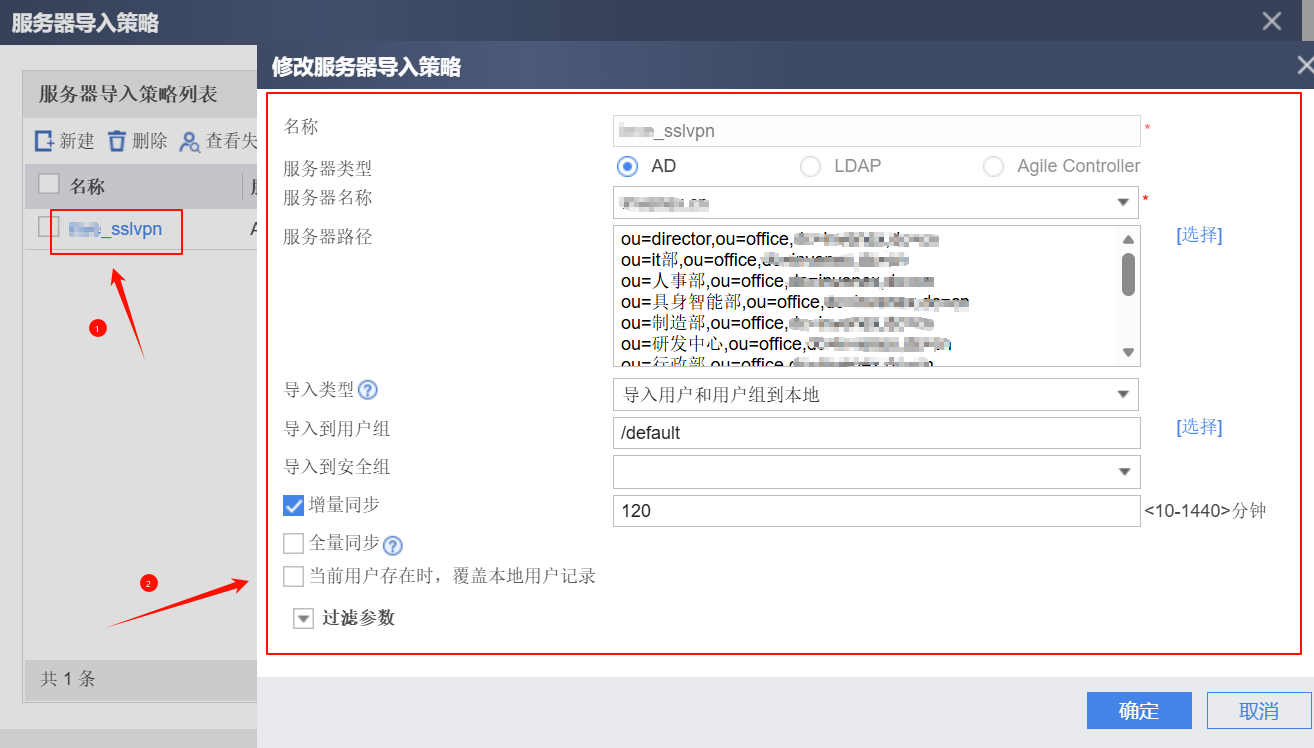Open help icon next to 全量同步
The height and width of the screenshot is (748, 1314).
pyautogui.click(x=393, y=545)
